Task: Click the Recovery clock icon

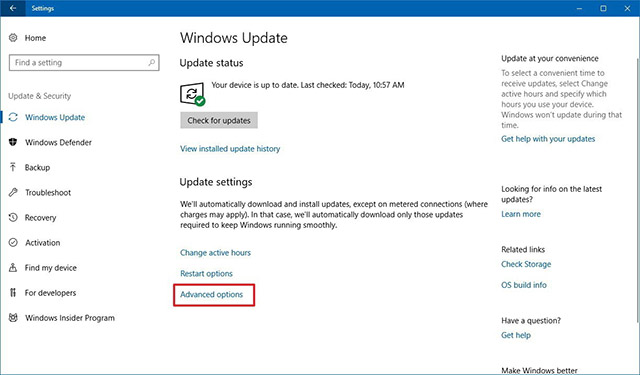Action: 13,217
